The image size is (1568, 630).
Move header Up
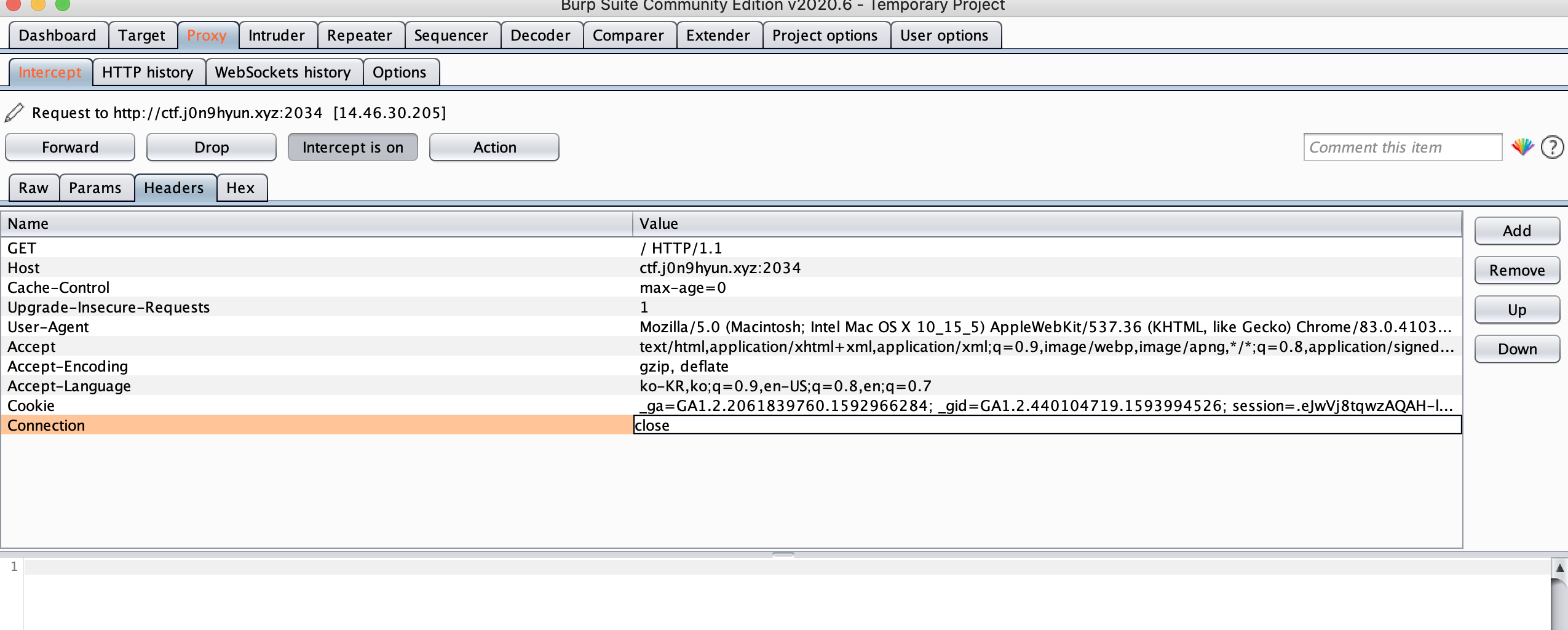[x=1517, y=309]
